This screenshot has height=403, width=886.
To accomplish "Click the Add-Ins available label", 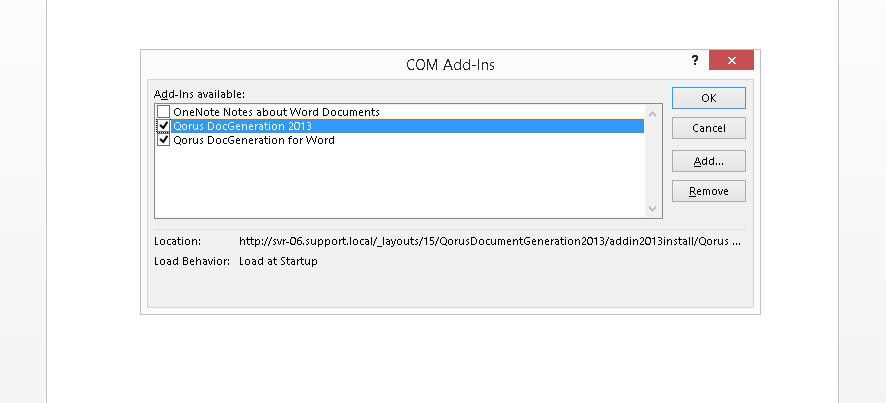I will tap(199, 94).
